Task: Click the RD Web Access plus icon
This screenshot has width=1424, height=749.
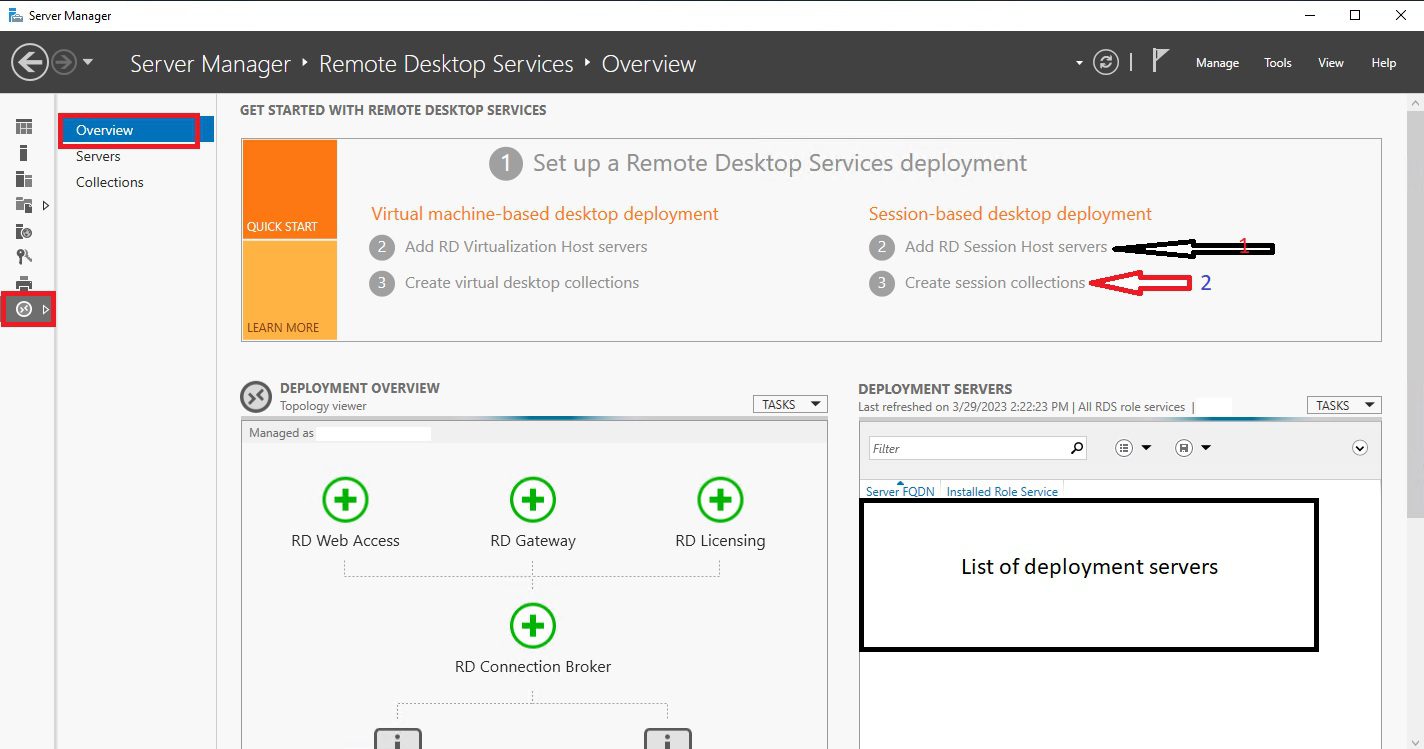Action: (345, 499)
